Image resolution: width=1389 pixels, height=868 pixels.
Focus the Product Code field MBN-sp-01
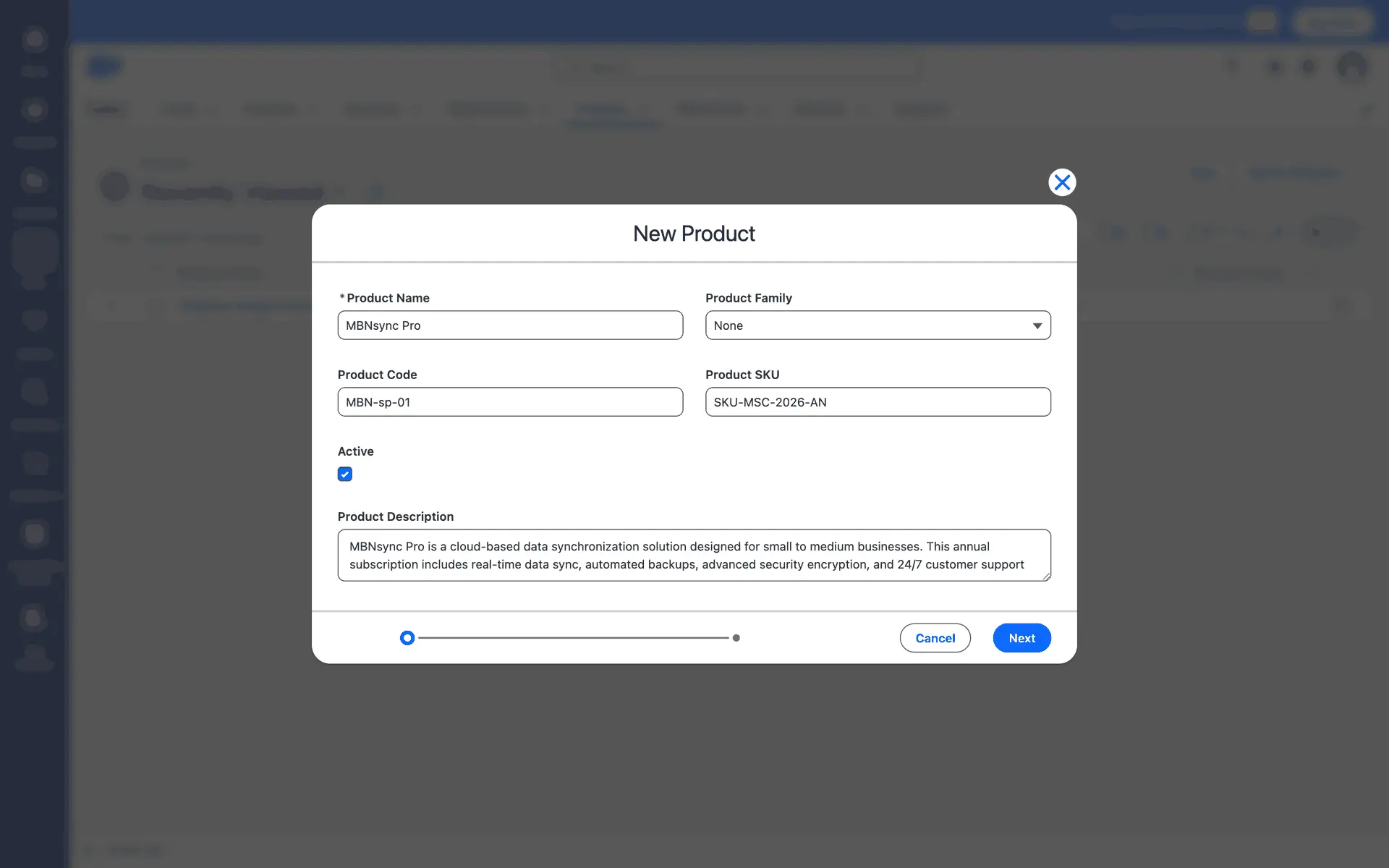510,402
